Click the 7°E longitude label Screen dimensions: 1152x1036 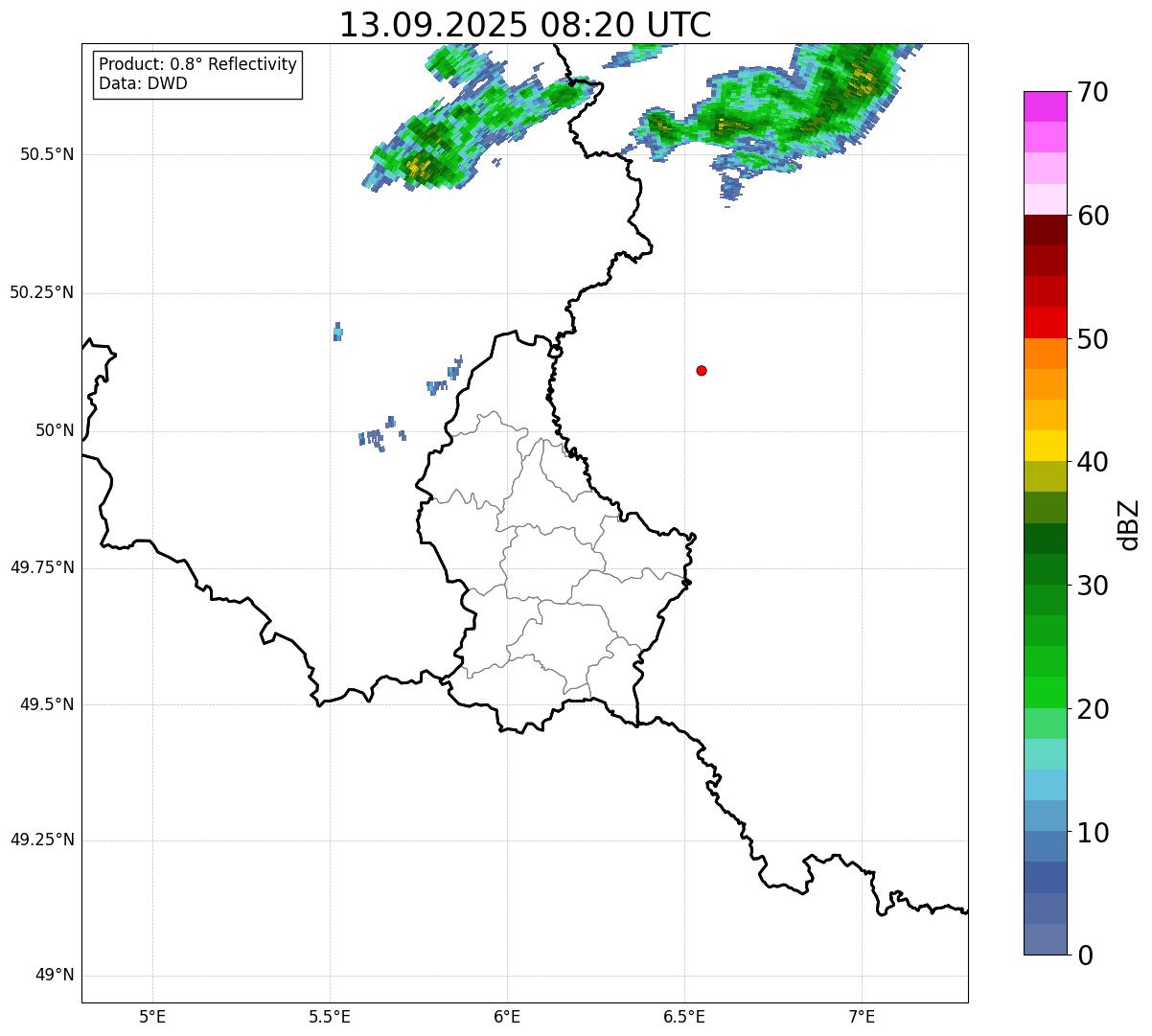tap(862, 1016)
